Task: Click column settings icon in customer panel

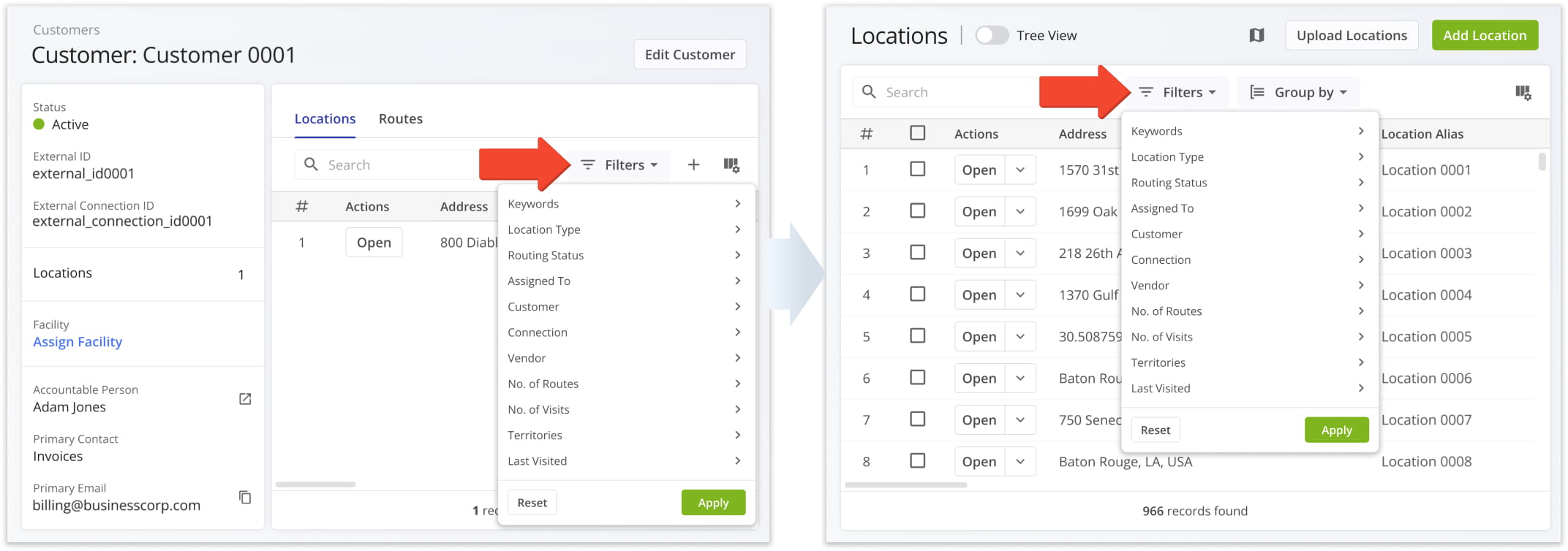Action: pos(731,165)
